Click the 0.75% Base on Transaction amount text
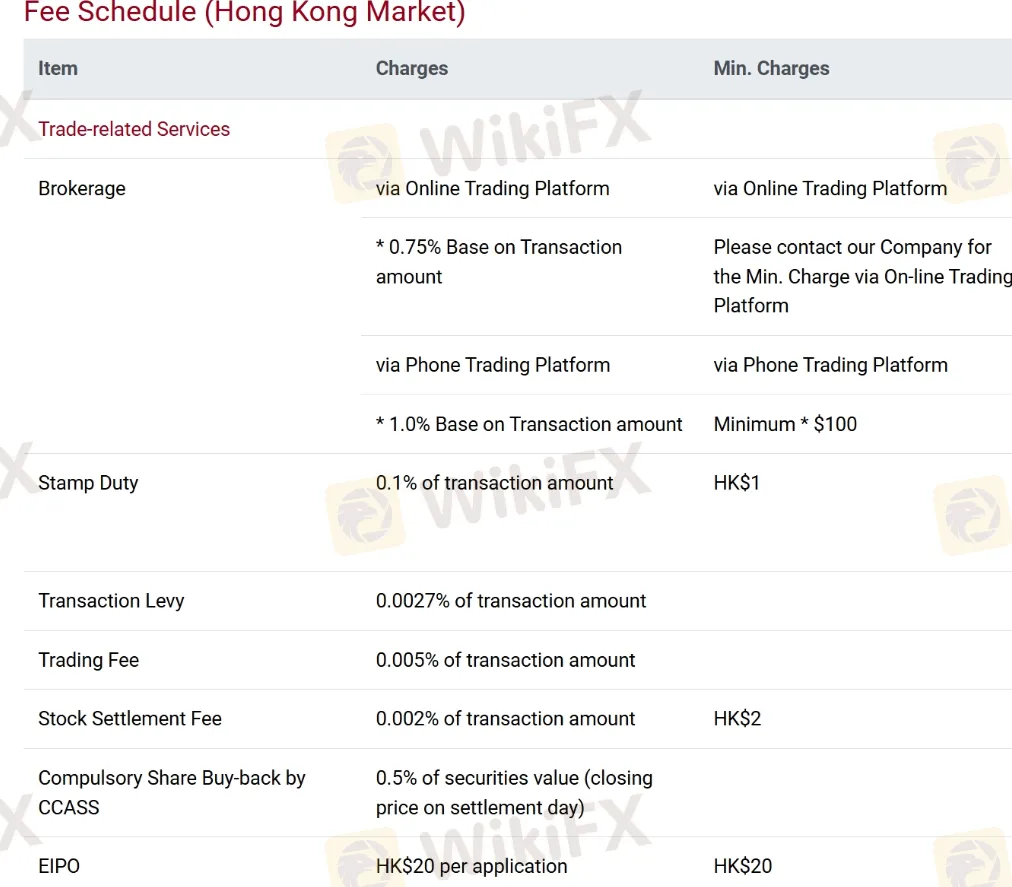This screenshot has width=1012, height=887. [x=498, y=262]
